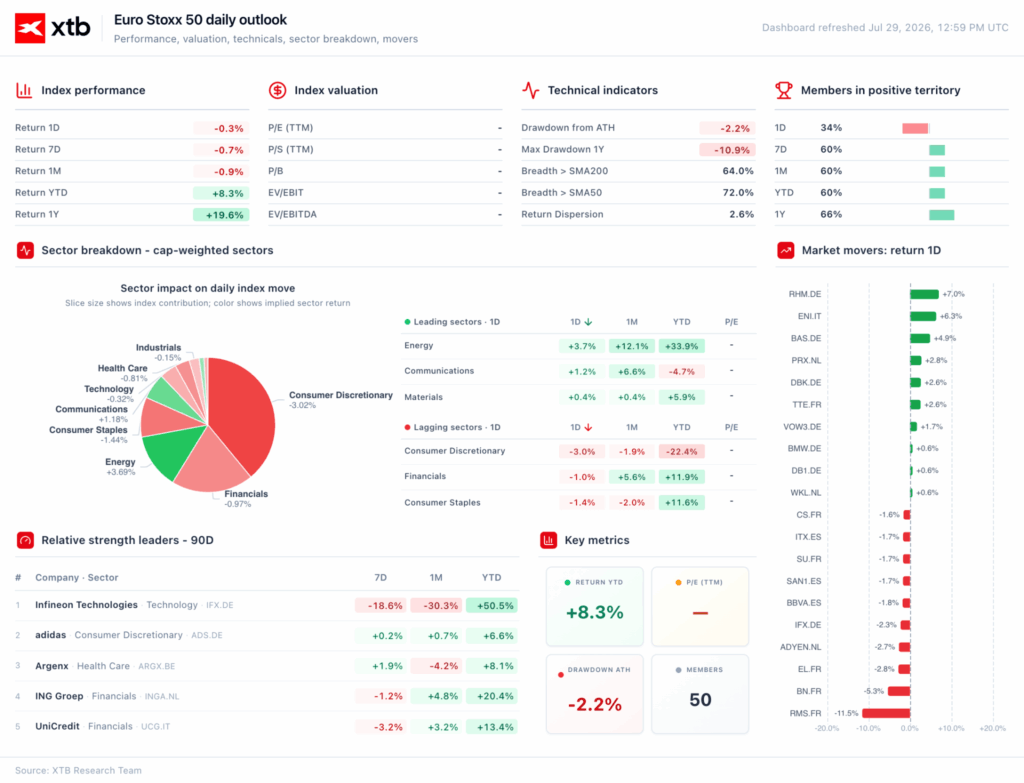This screenshot has height=783, width=1024.
Task: Click the grey dot on Members card
Action: point(678,670)
